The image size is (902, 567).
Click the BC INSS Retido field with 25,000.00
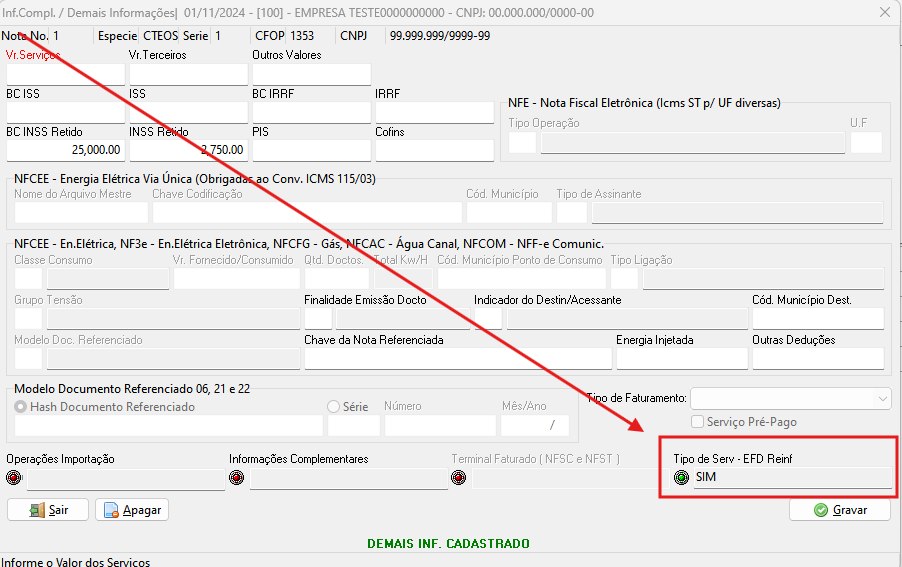tap(66, 150)
